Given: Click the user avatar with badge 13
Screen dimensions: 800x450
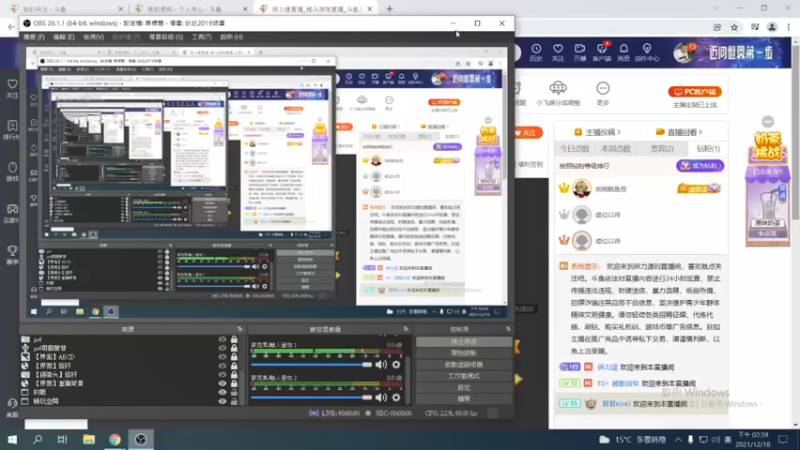Looking at the screenshot, I should click(684, 52).
